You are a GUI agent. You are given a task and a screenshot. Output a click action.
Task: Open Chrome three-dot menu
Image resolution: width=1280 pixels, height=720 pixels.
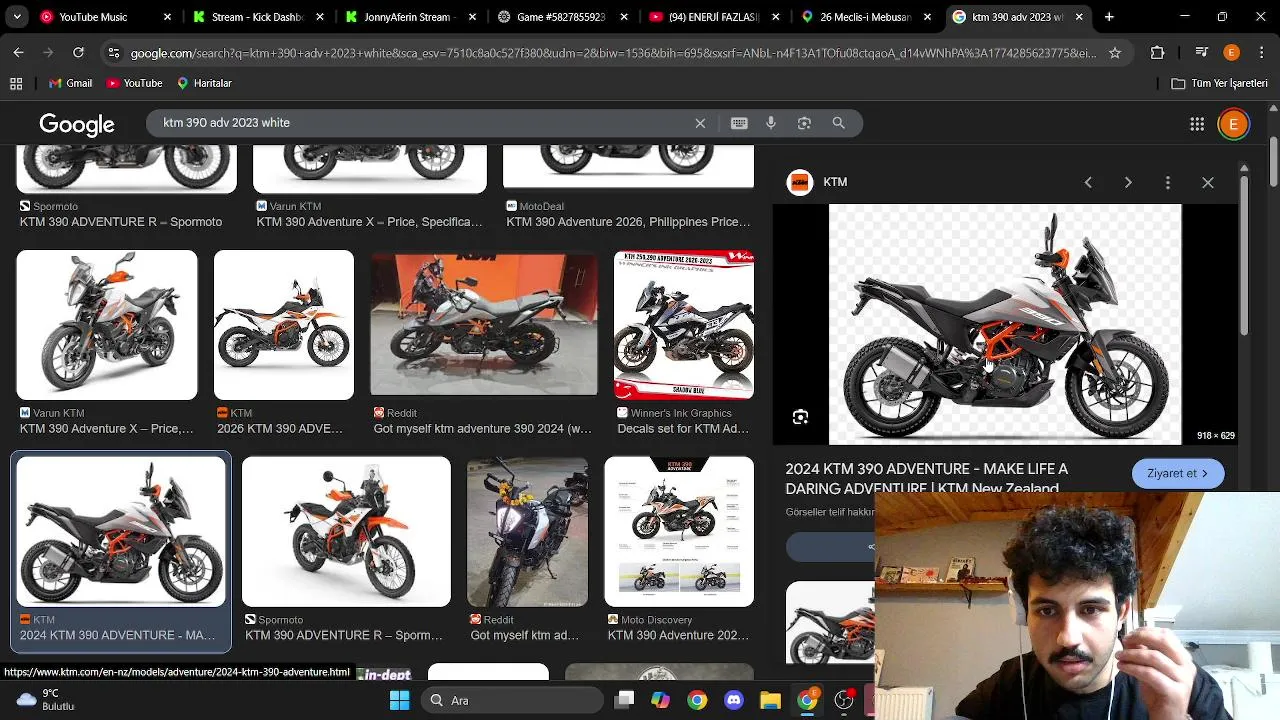1261,53
